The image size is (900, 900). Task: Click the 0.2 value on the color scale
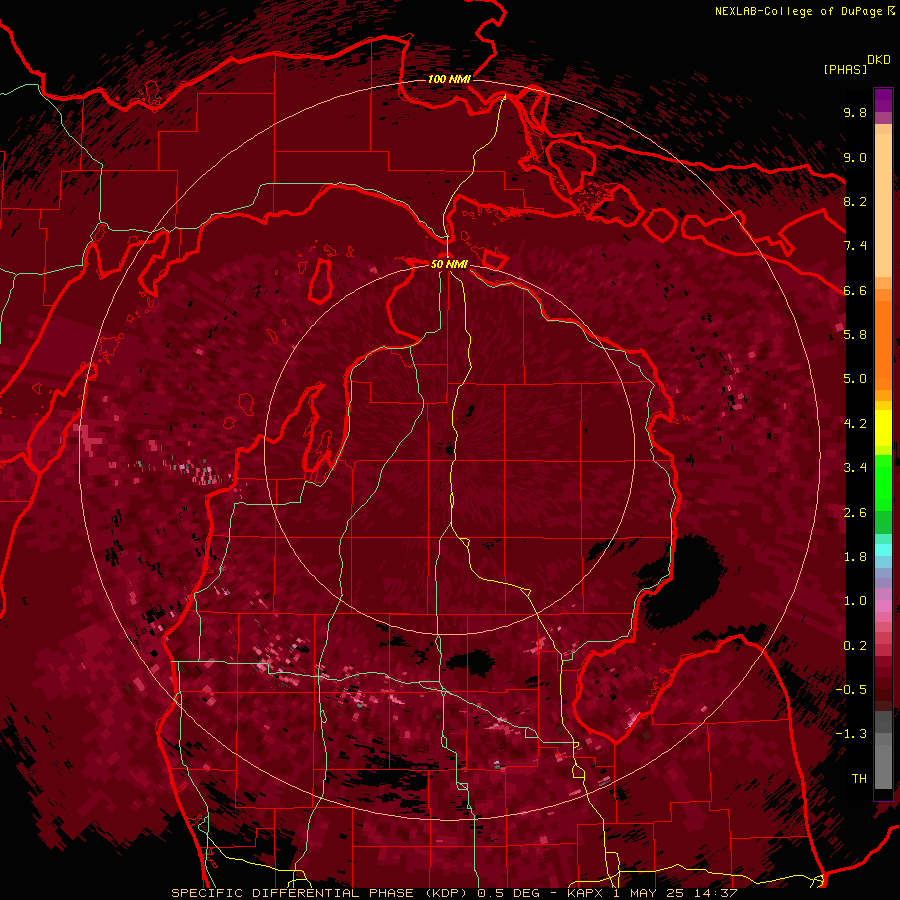point(855,646)
